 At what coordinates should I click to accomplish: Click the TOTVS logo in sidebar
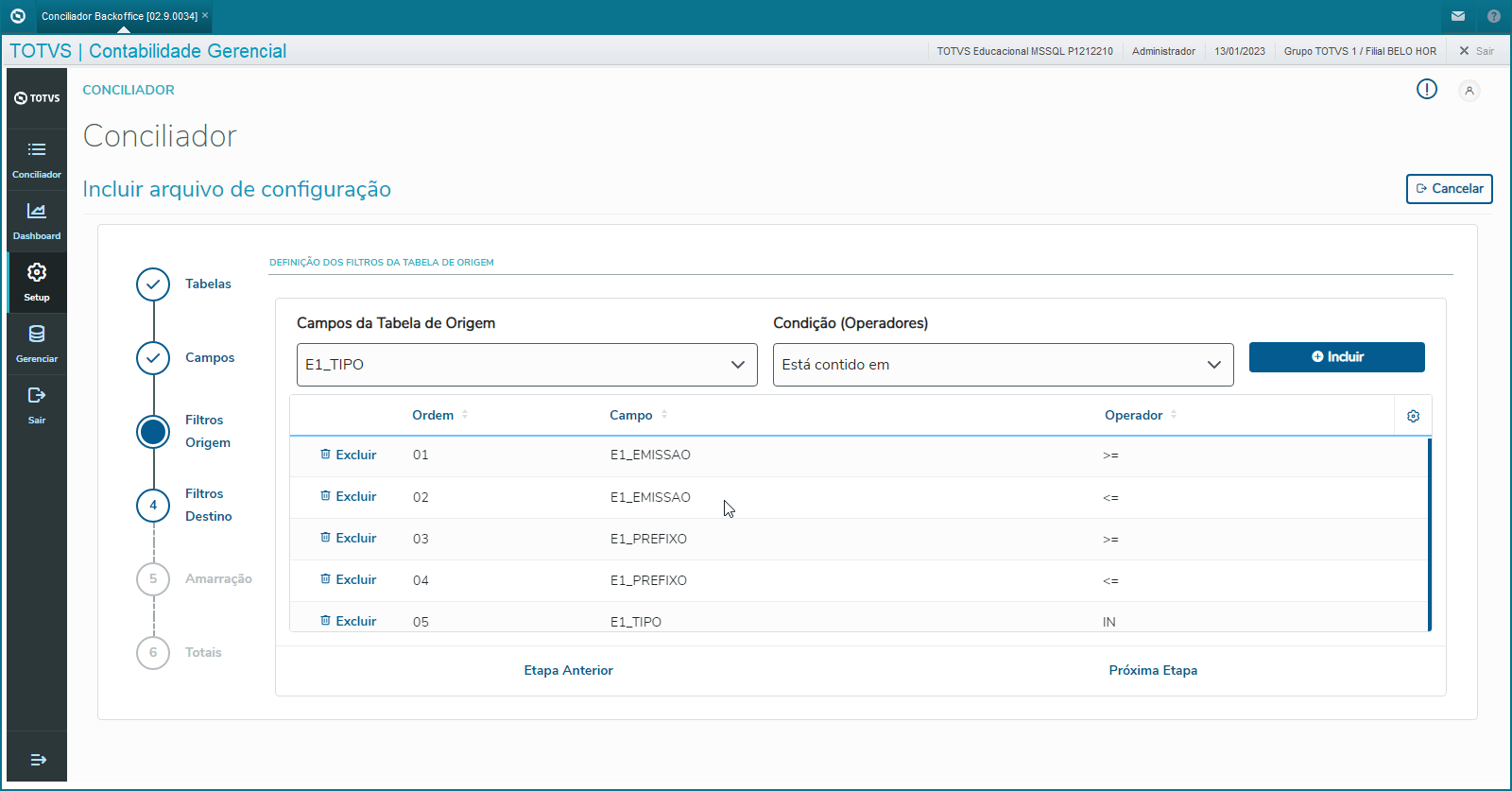(37, 98)
